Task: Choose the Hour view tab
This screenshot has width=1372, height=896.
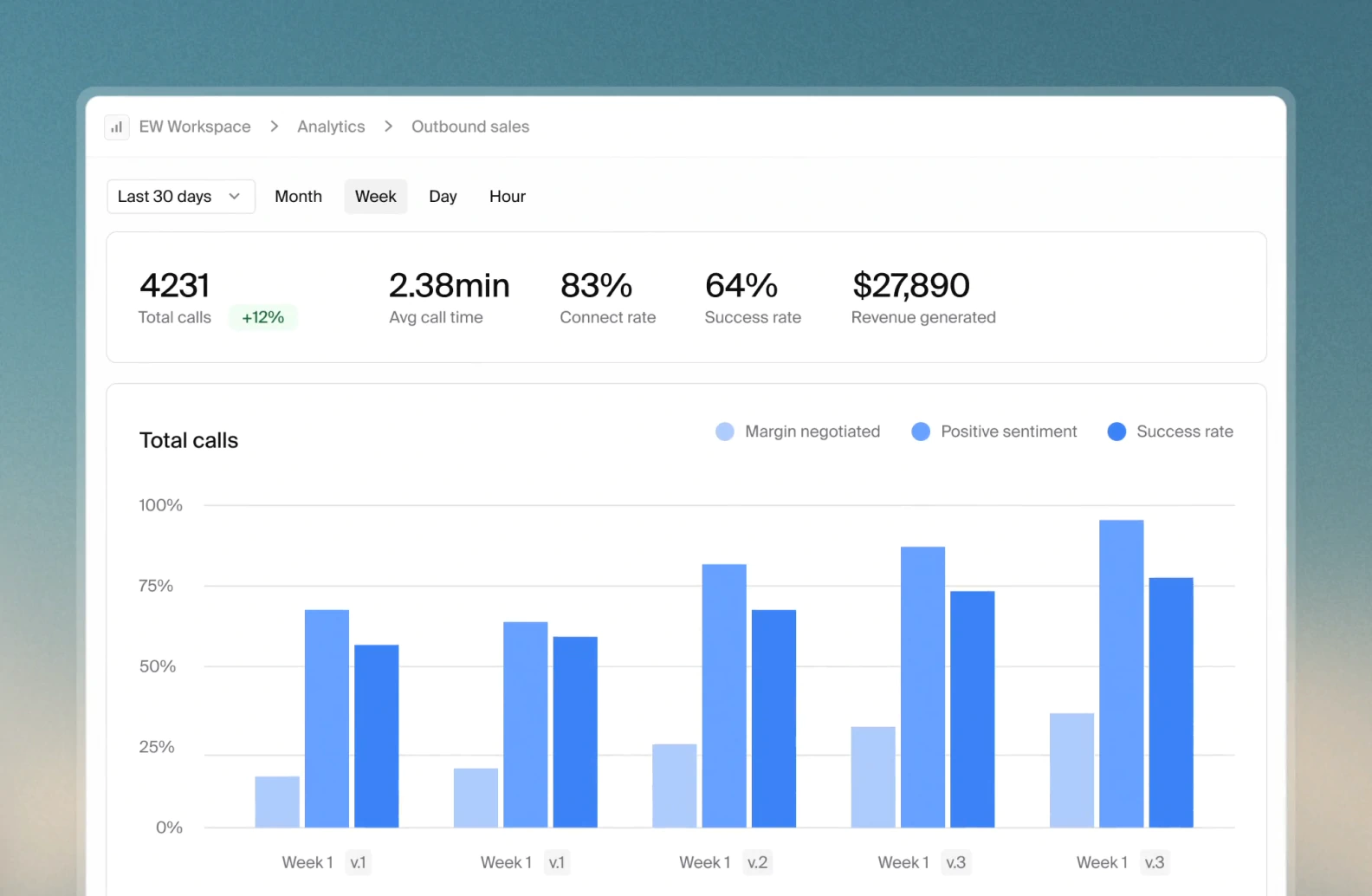Action: pos(507,197)
